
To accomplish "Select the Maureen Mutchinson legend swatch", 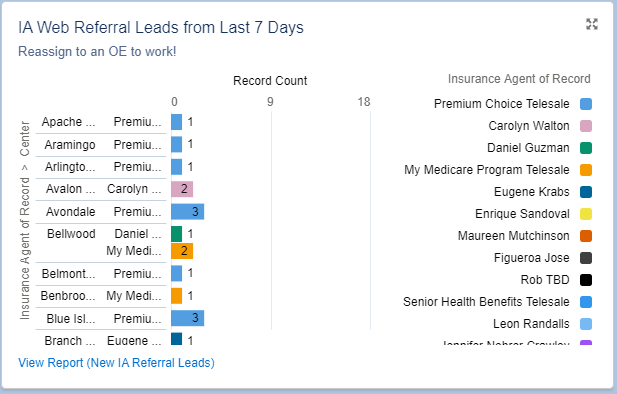I will 586,236.
